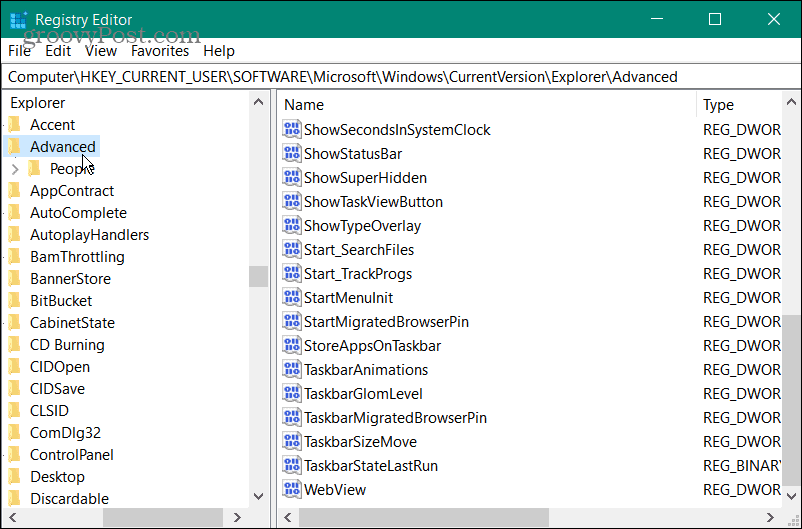Expand the People subkey chevron

tap(15, 169)
